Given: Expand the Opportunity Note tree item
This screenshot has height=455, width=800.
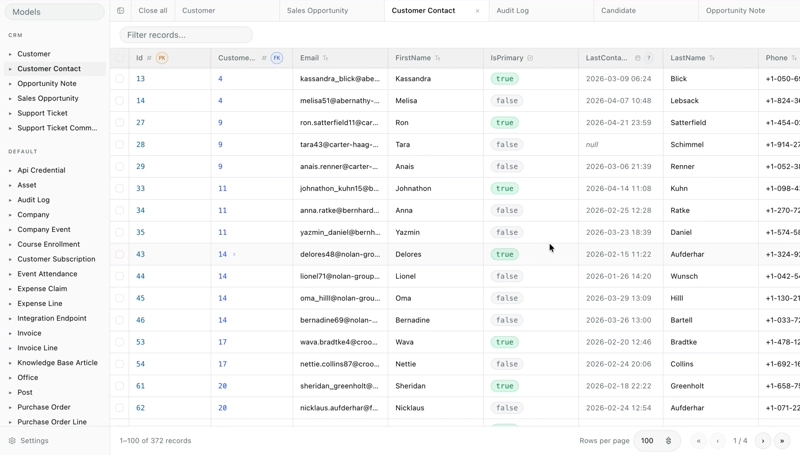Looking at the screenshot, I should [x=10, y=84].
